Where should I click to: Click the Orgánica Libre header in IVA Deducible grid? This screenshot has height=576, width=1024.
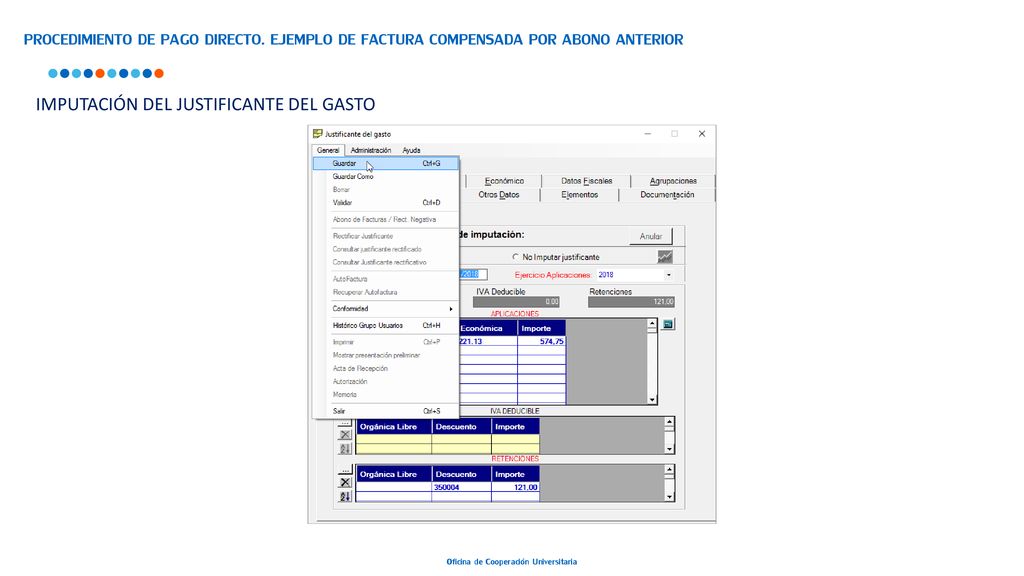click(x=394, y=427)
